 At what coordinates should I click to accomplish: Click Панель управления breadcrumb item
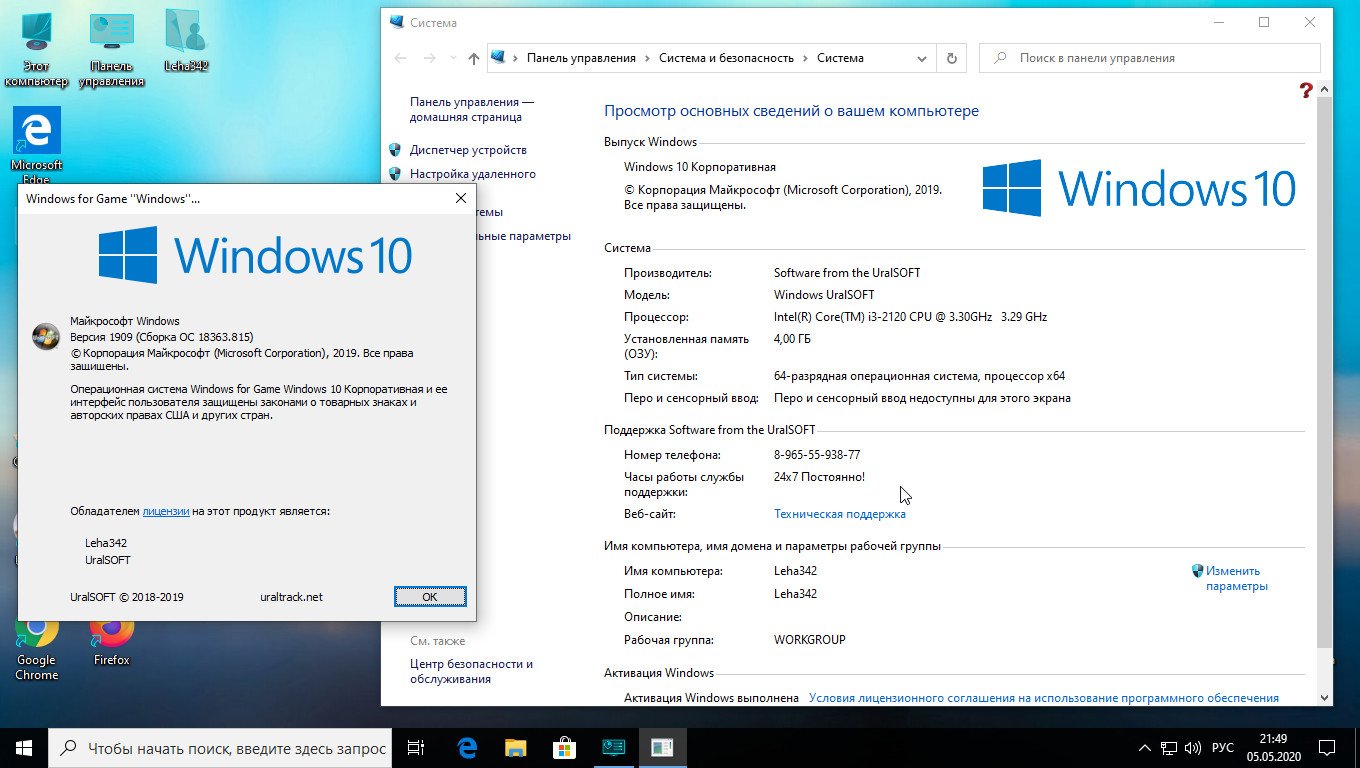pos(581,58)
